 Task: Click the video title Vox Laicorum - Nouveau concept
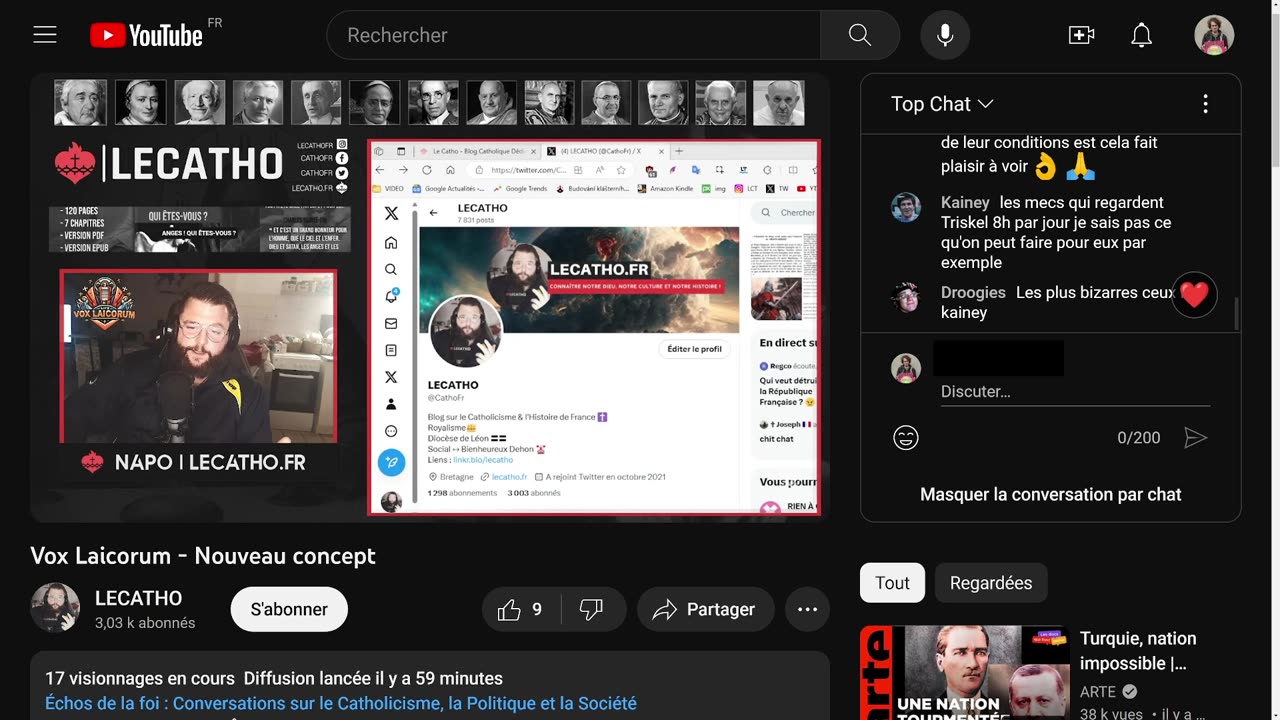click(x=203, y=556)
